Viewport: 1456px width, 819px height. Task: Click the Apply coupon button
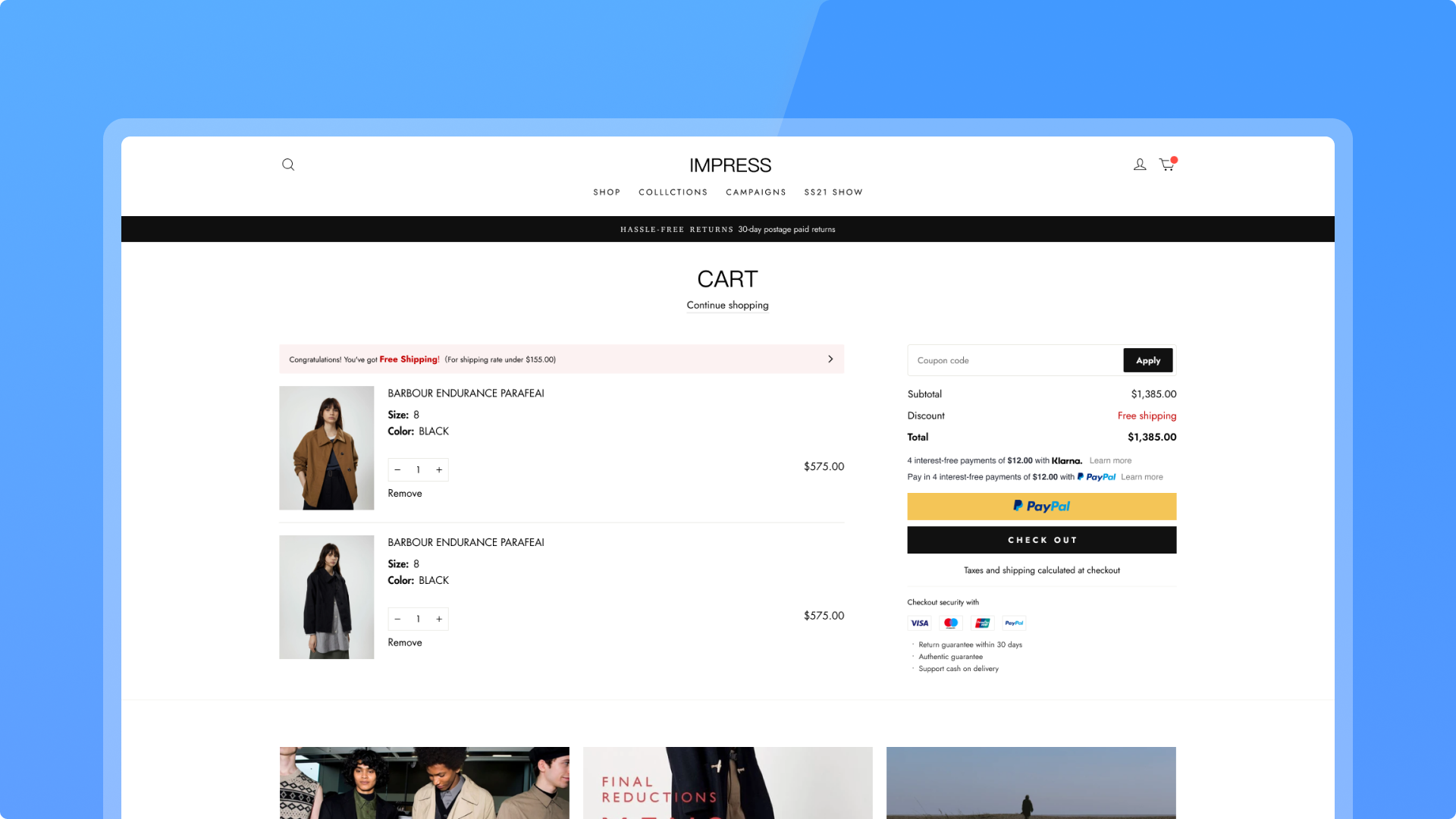click(1147, 361)
